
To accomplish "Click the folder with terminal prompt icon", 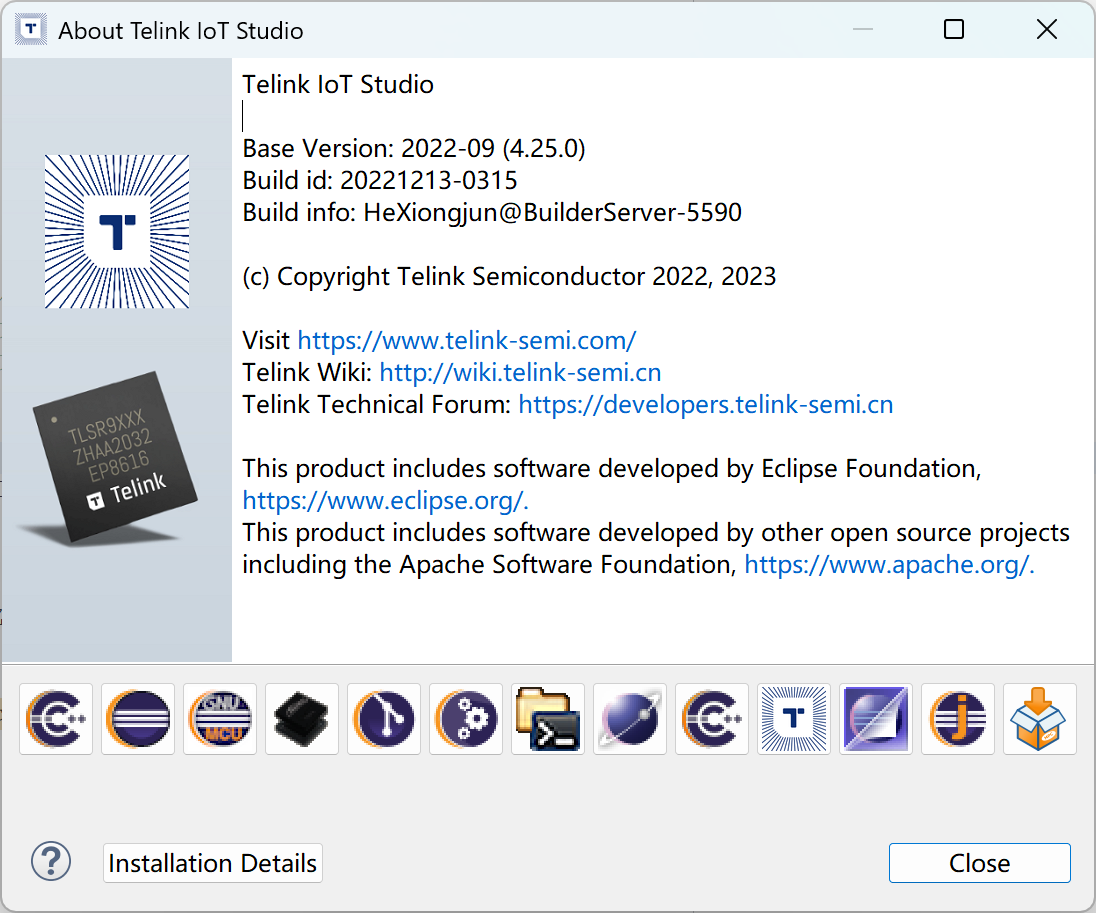I will tap(548, 719).
